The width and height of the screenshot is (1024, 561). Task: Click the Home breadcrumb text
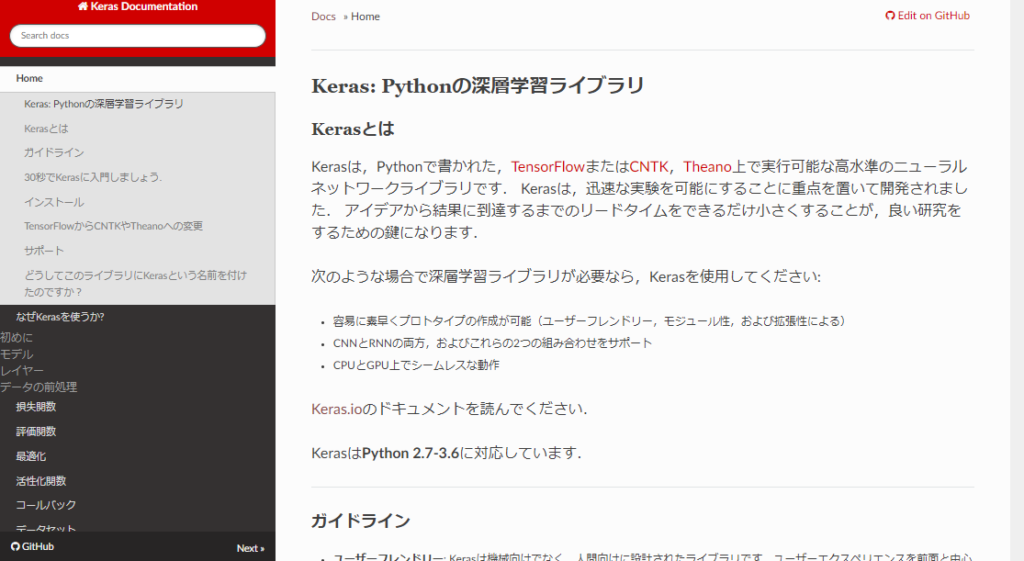[x=365, y=16]
